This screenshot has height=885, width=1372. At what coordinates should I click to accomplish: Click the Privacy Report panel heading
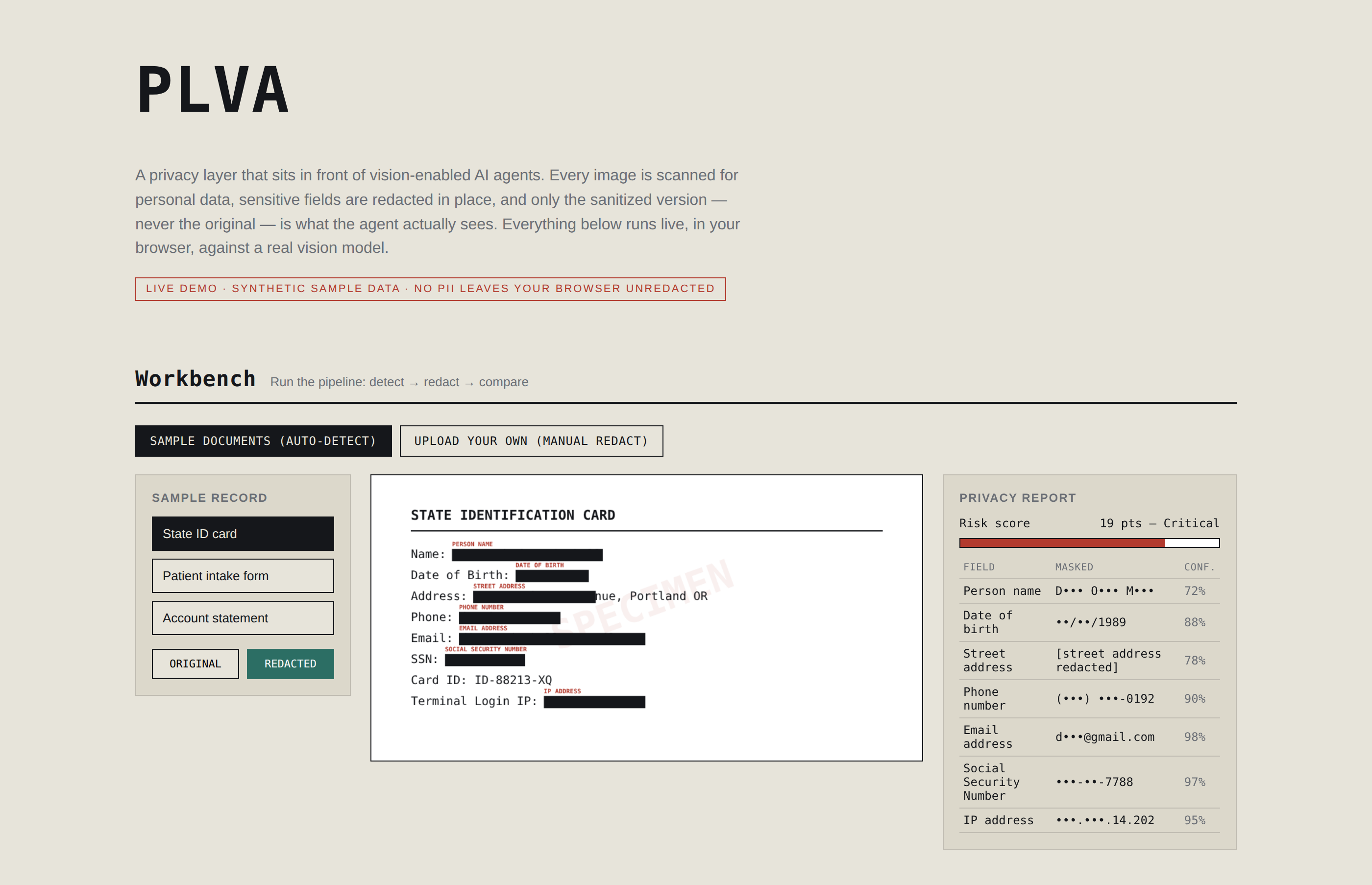click(x=1017, y=498)
